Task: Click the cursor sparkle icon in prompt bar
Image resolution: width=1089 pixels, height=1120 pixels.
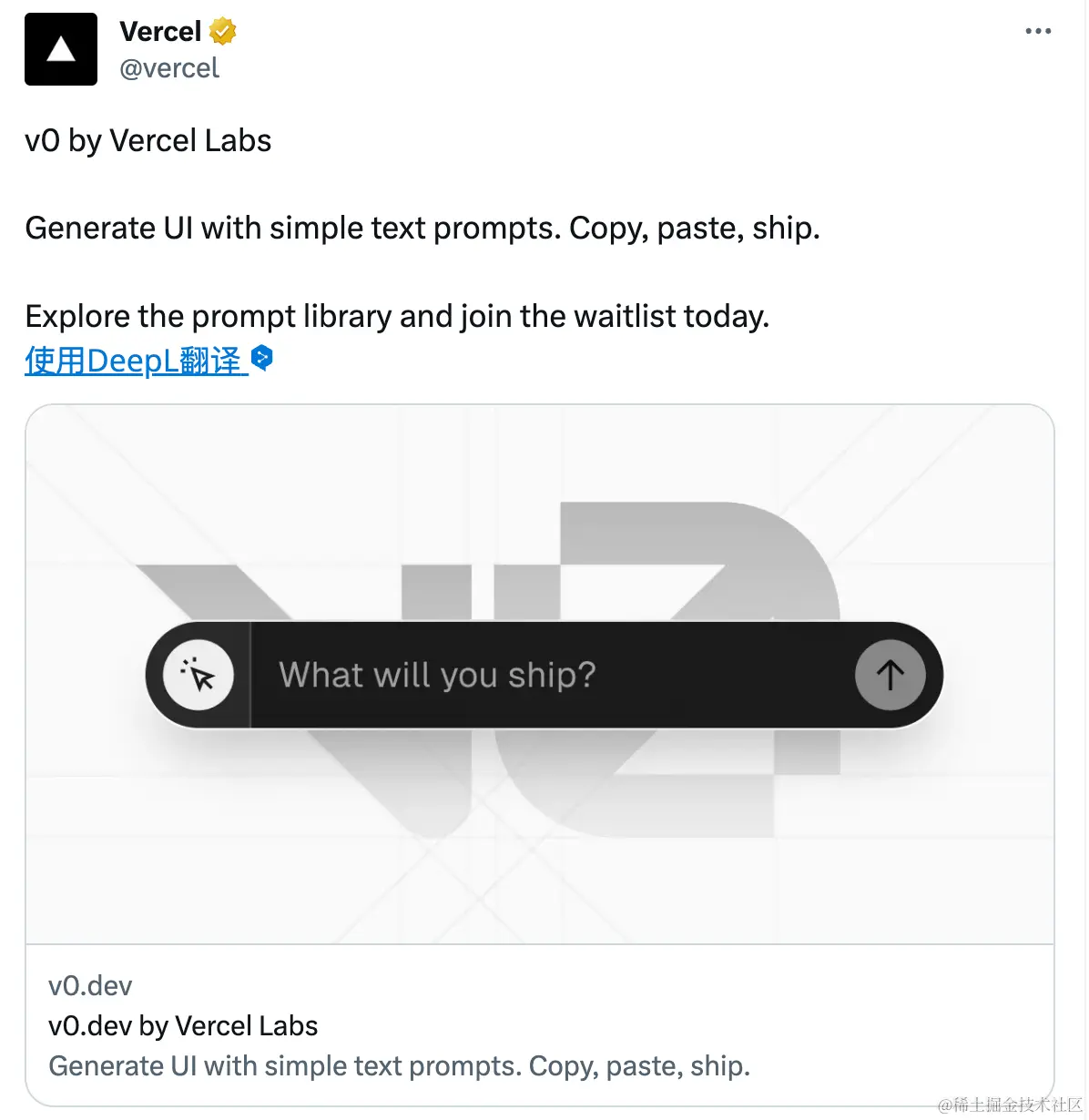Action: coord(198,676)
